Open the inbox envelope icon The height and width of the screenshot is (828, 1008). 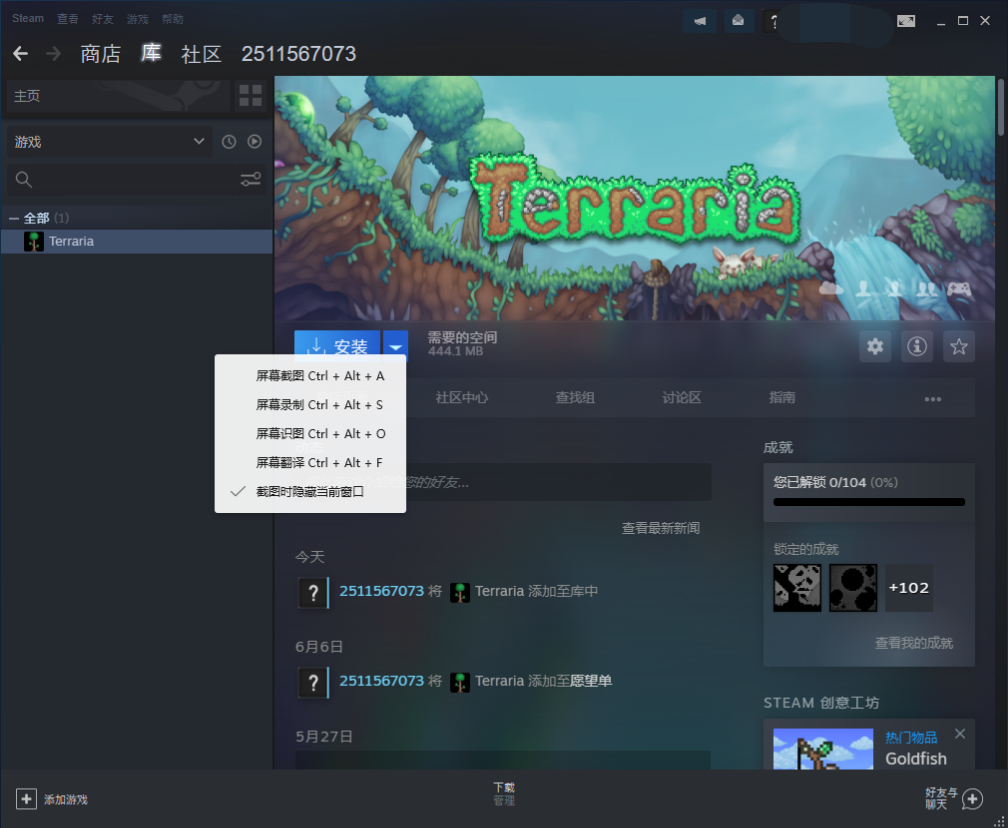pos(739,21)
